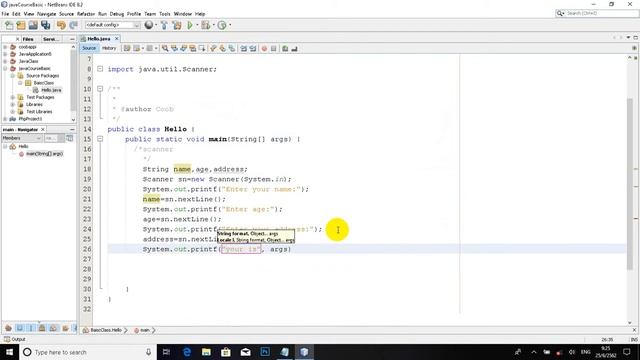Click the Comment editor toolbar icon
640x360 pixels.
(x=285, y=49)
